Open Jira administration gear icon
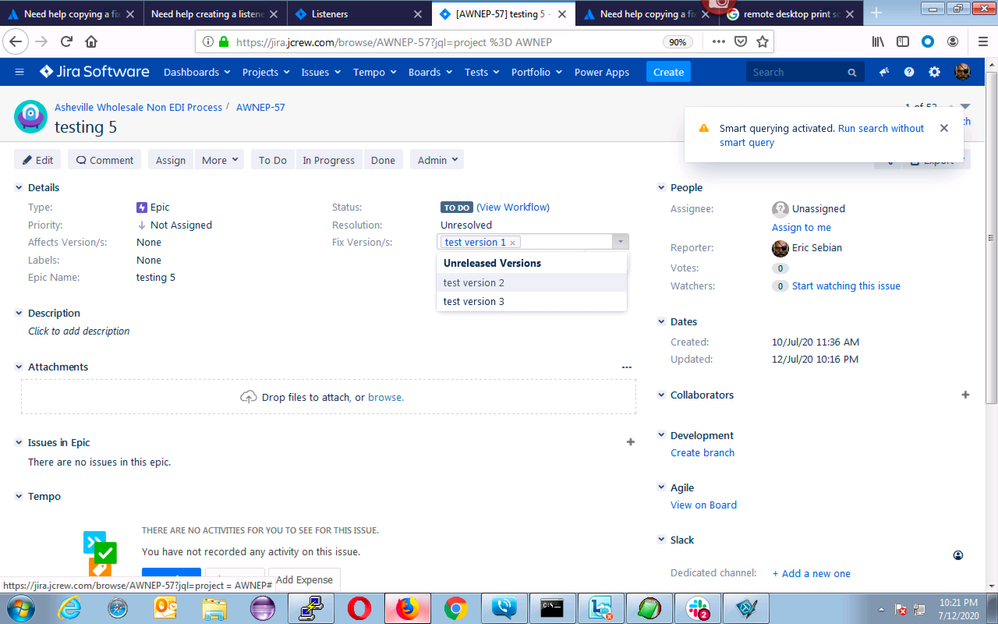 point(934,72)
